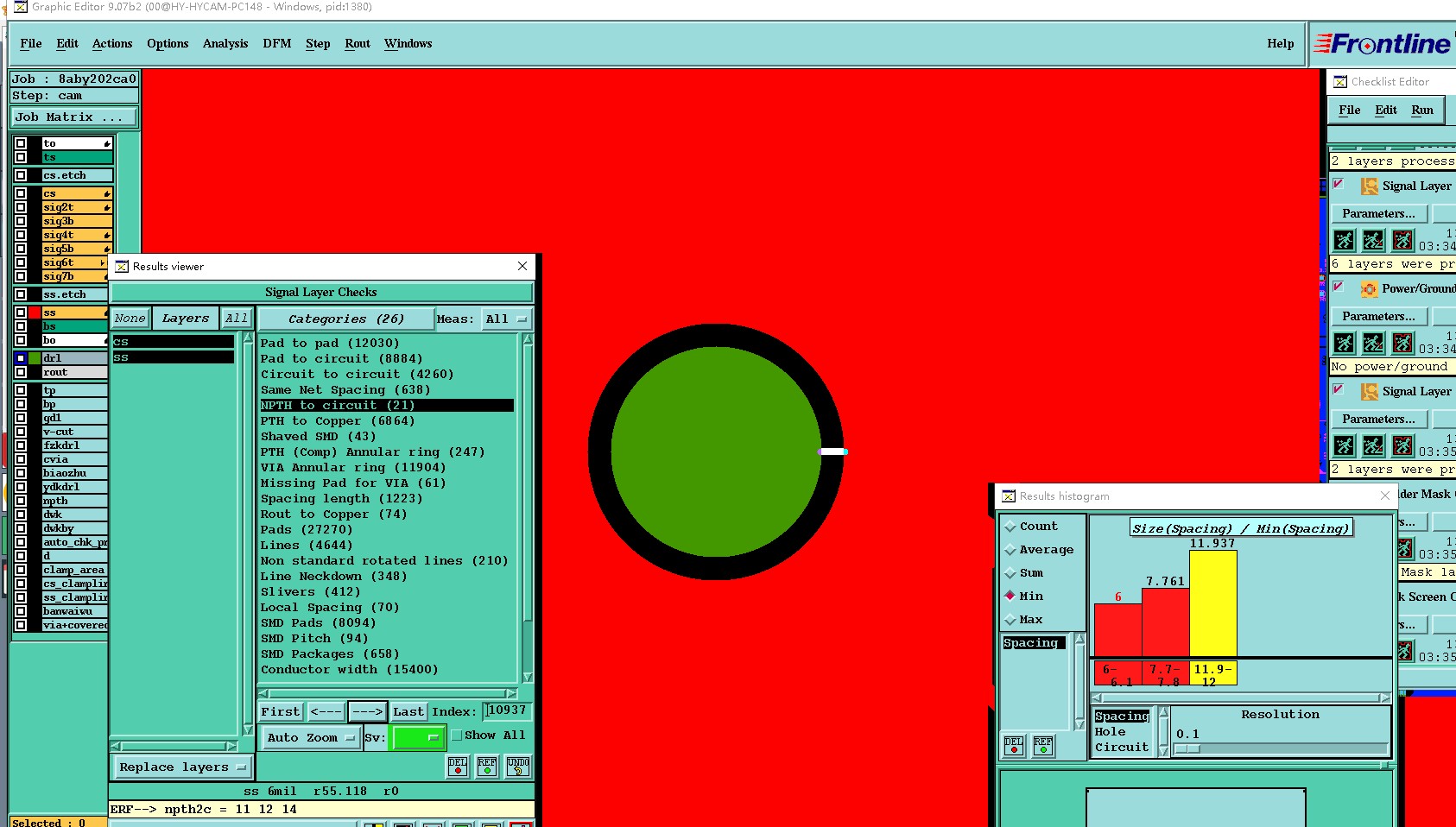Click the categories list horizontal scrollbar
This screenshot has width=1456, height=827.
(x=387, y=693)
